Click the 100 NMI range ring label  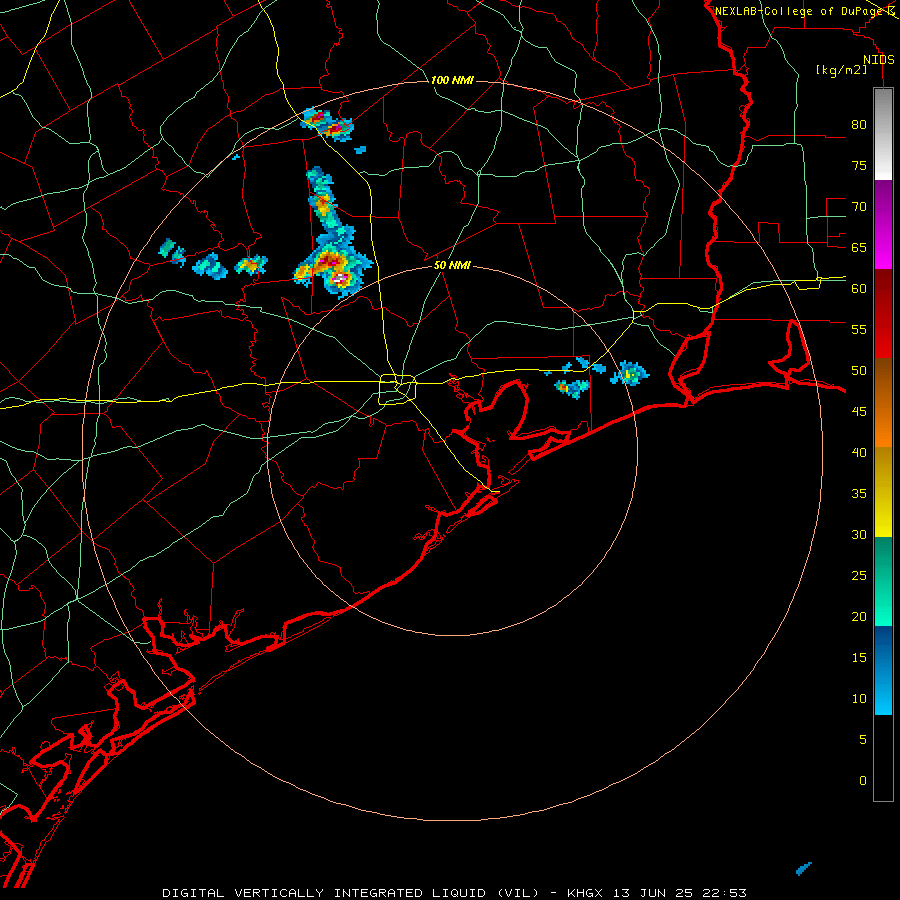coord(452,80)
